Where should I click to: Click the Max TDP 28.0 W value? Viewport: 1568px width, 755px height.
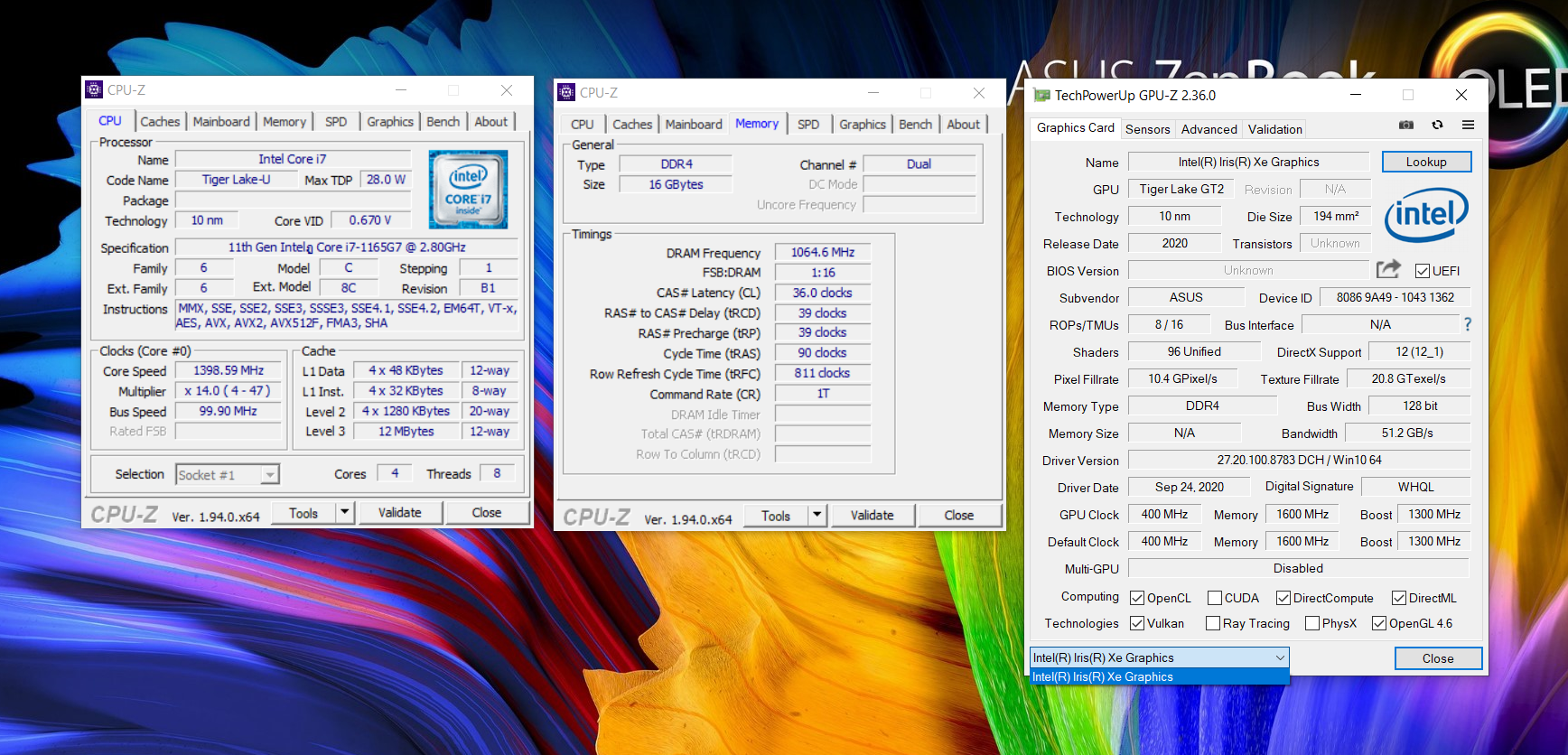click(x=386, y=179)
